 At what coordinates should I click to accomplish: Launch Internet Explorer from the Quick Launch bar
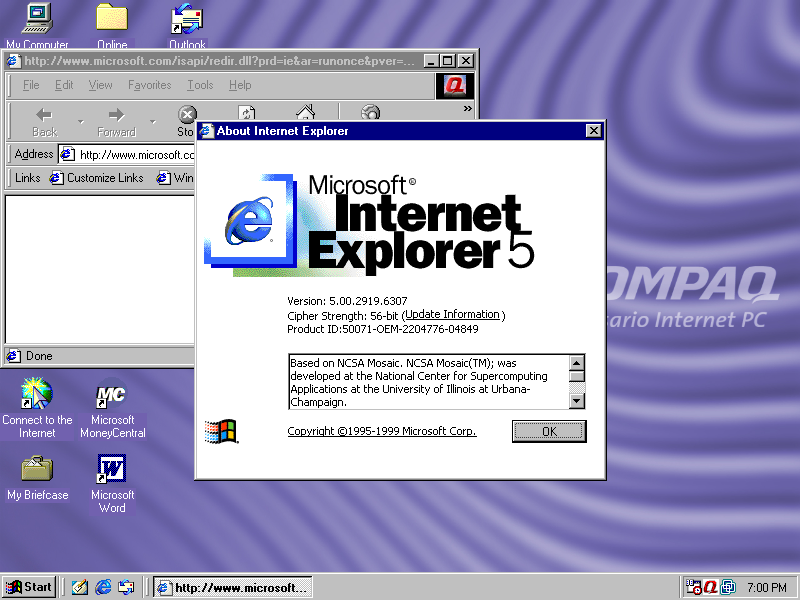pyautogui.click(x=103, y=587)
